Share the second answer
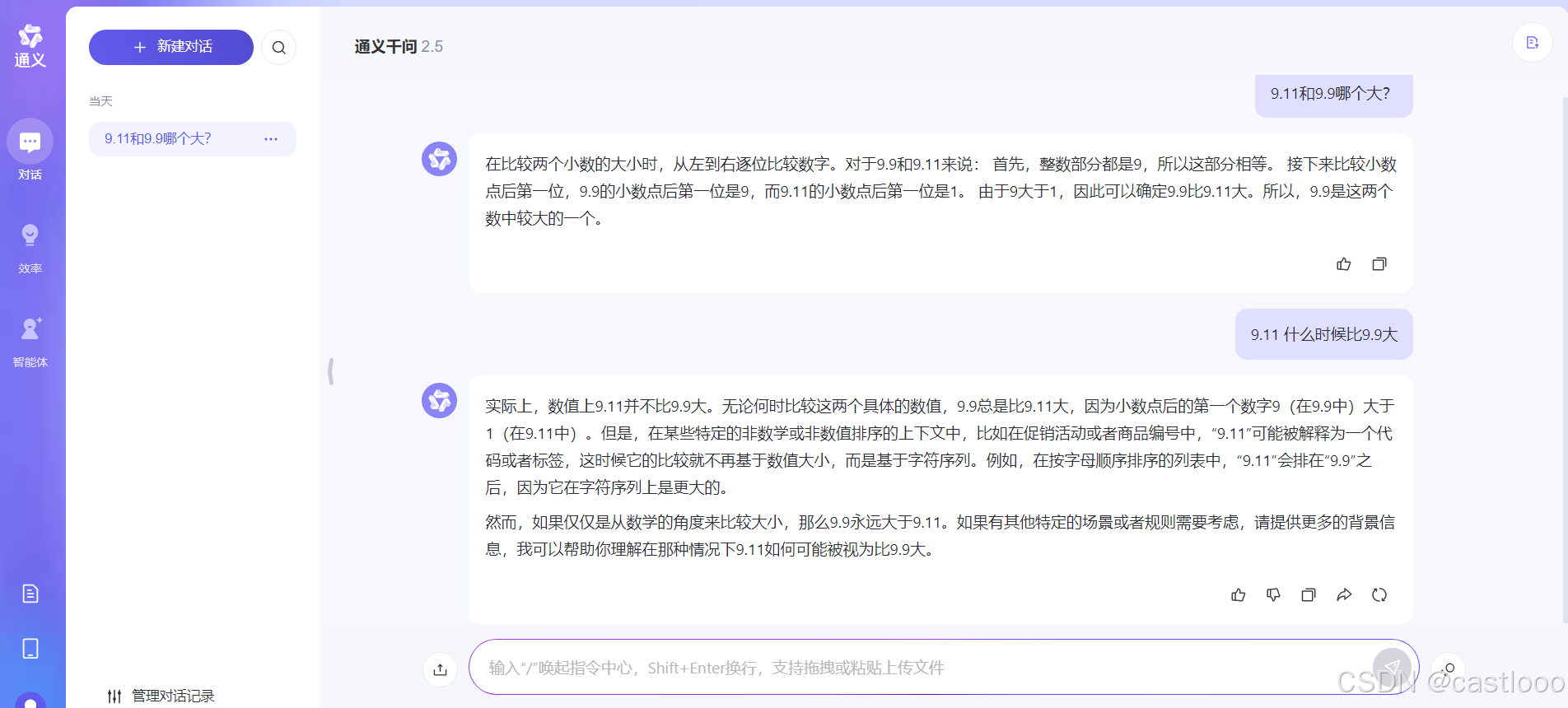Screen dimensions: 1568x708 [1344, 595]
